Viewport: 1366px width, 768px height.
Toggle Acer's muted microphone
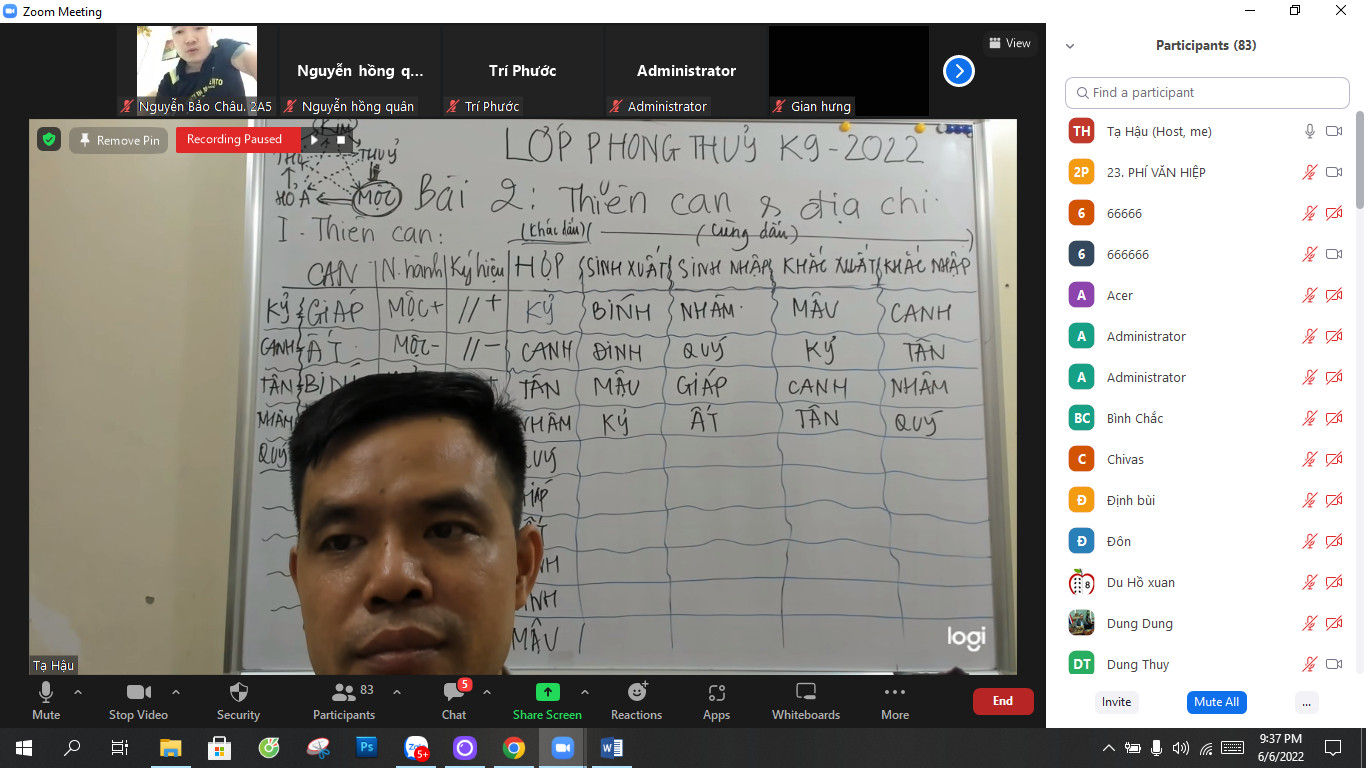(1308, 295)
